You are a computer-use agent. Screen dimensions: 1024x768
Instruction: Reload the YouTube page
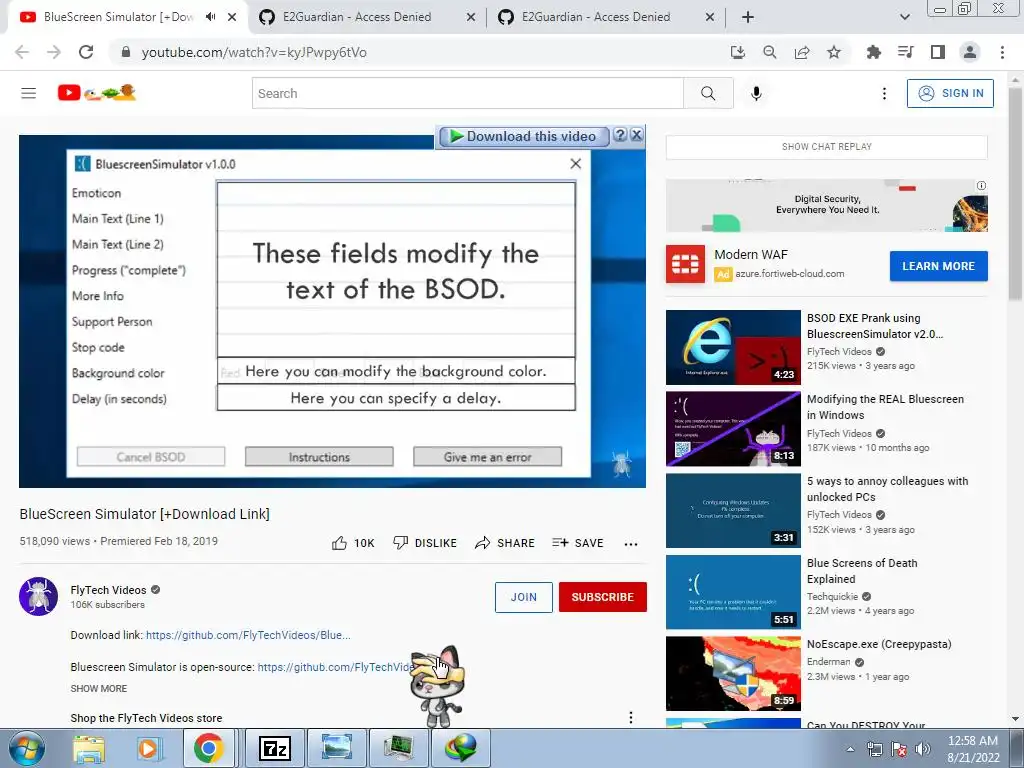pyautogui.click(x=86, y=52)
